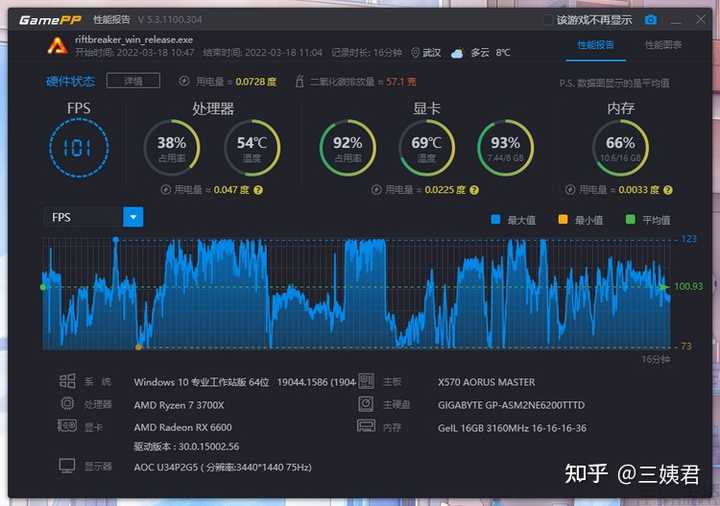Click the green average marker at chart left edge

point(43,287)
